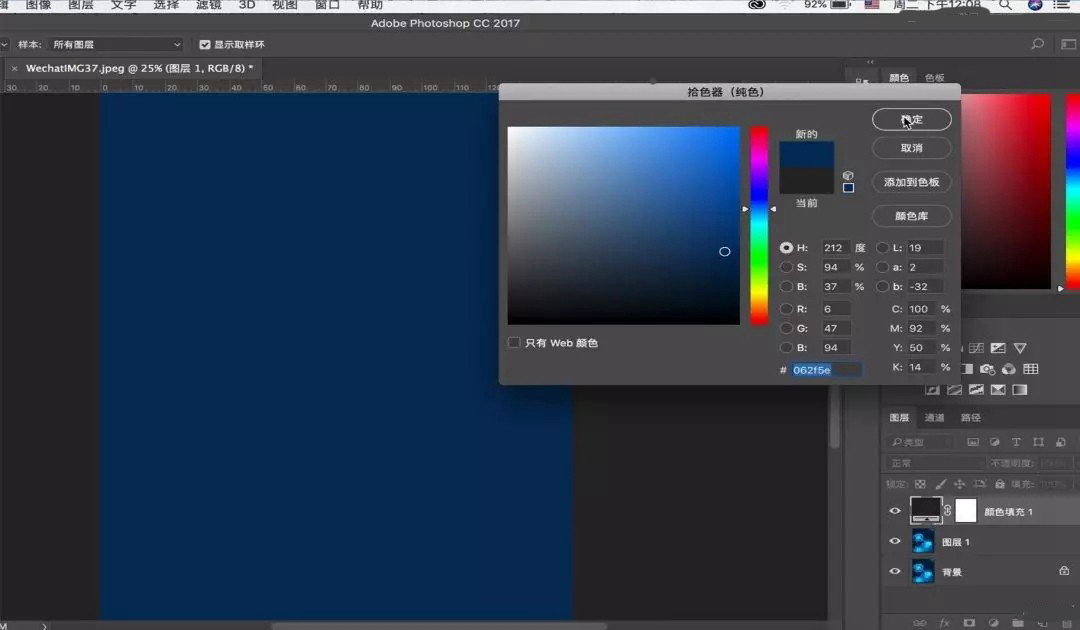Open 样本 所有图层 dropdown
1080x630 pixels.
click(116, 44)
